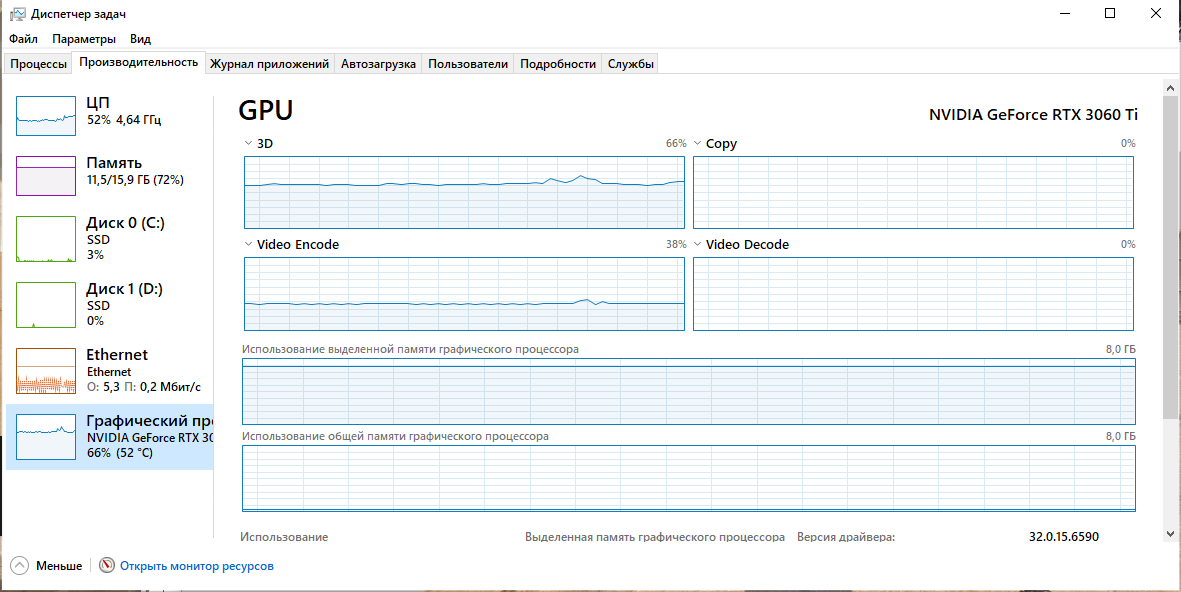Click the 38% value beside Video Encode
This screenshot has height=592, width=1181.
[x=676, y=244]
